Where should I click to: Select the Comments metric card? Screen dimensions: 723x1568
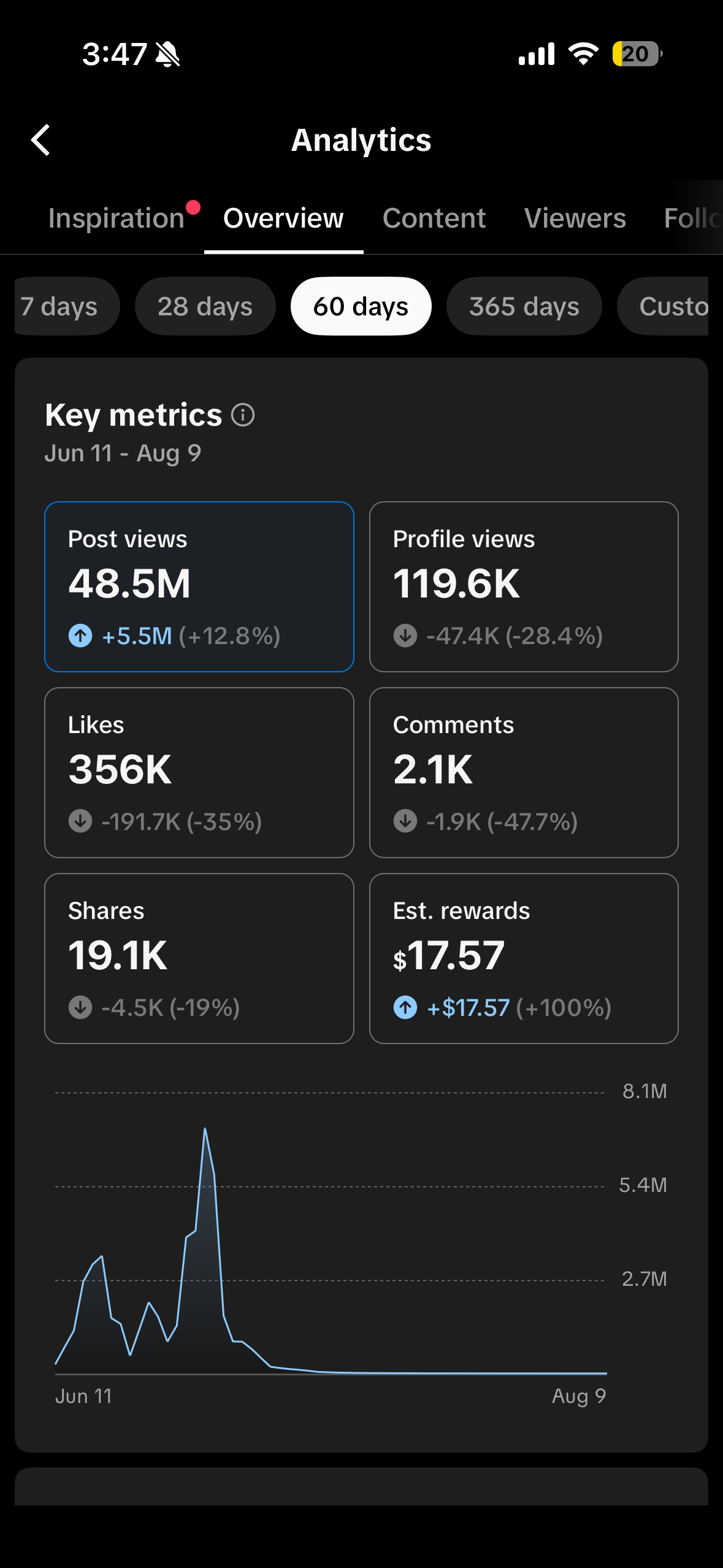coord(524,772)
